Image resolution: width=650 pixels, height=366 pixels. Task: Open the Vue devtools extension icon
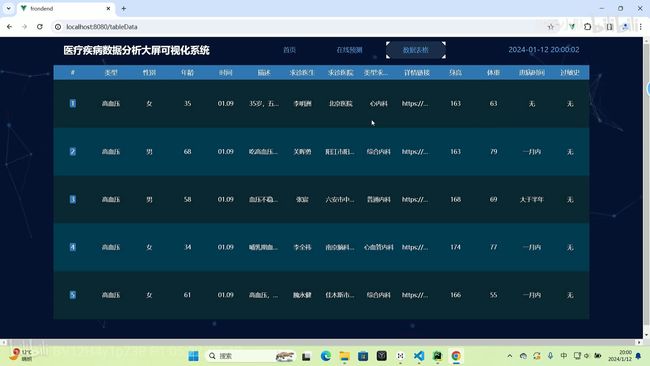(572, 27)
